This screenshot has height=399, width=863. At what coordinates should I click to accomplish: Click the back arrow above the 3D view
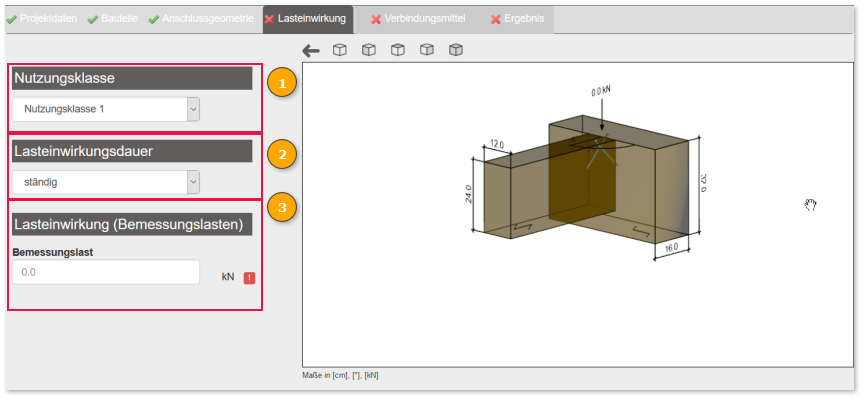click(311, 51)
